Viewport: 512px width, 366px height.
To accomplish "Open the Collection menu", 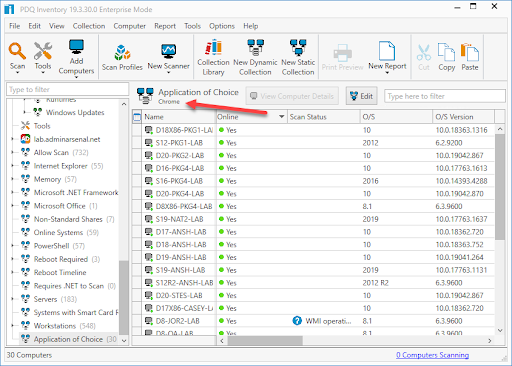I will point(89,26).
